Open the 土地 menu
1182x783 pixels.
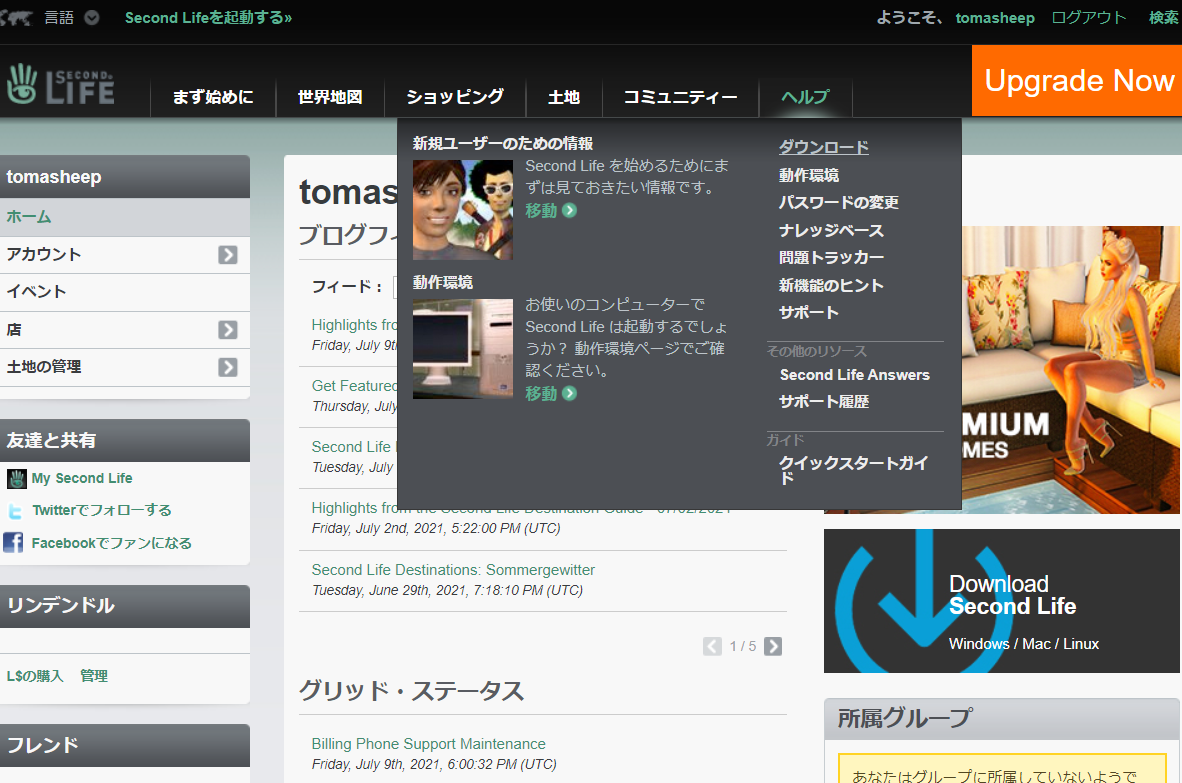[x=564, y=97]
